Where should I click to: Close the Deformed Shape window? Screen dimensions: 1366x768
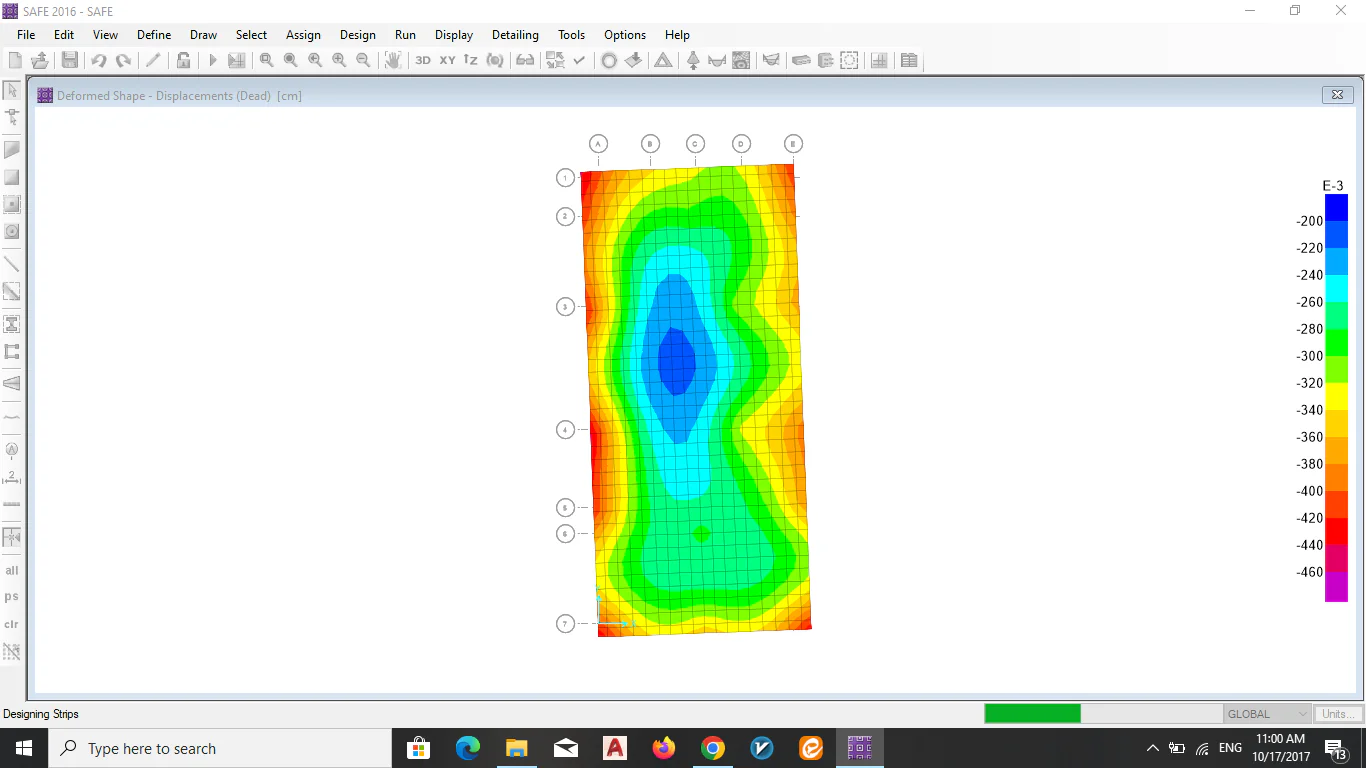(x=1337, y=95)
